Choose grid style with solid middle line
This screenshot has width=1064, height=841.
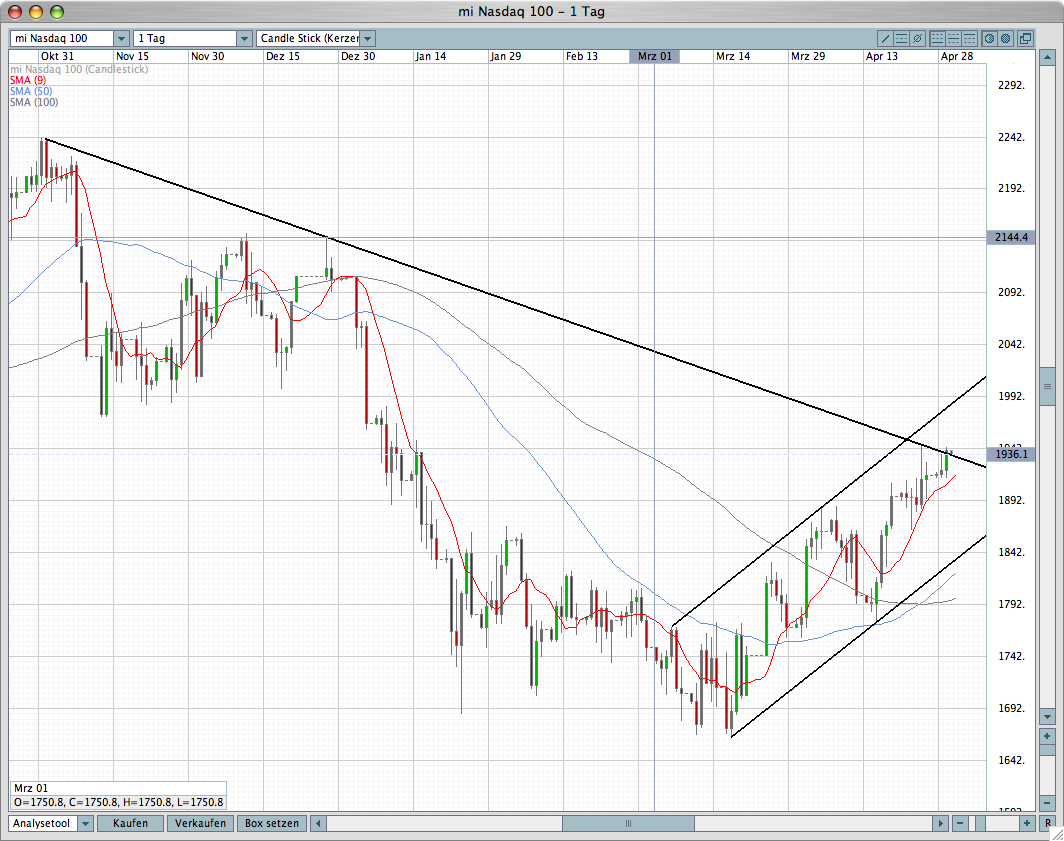click(953, 39)
